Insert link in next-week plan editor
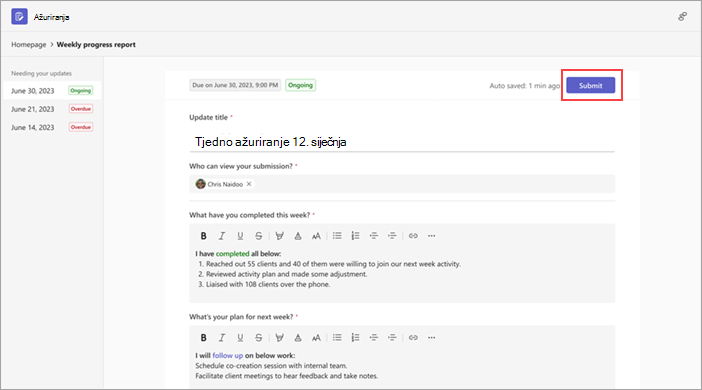 [413, 338]
